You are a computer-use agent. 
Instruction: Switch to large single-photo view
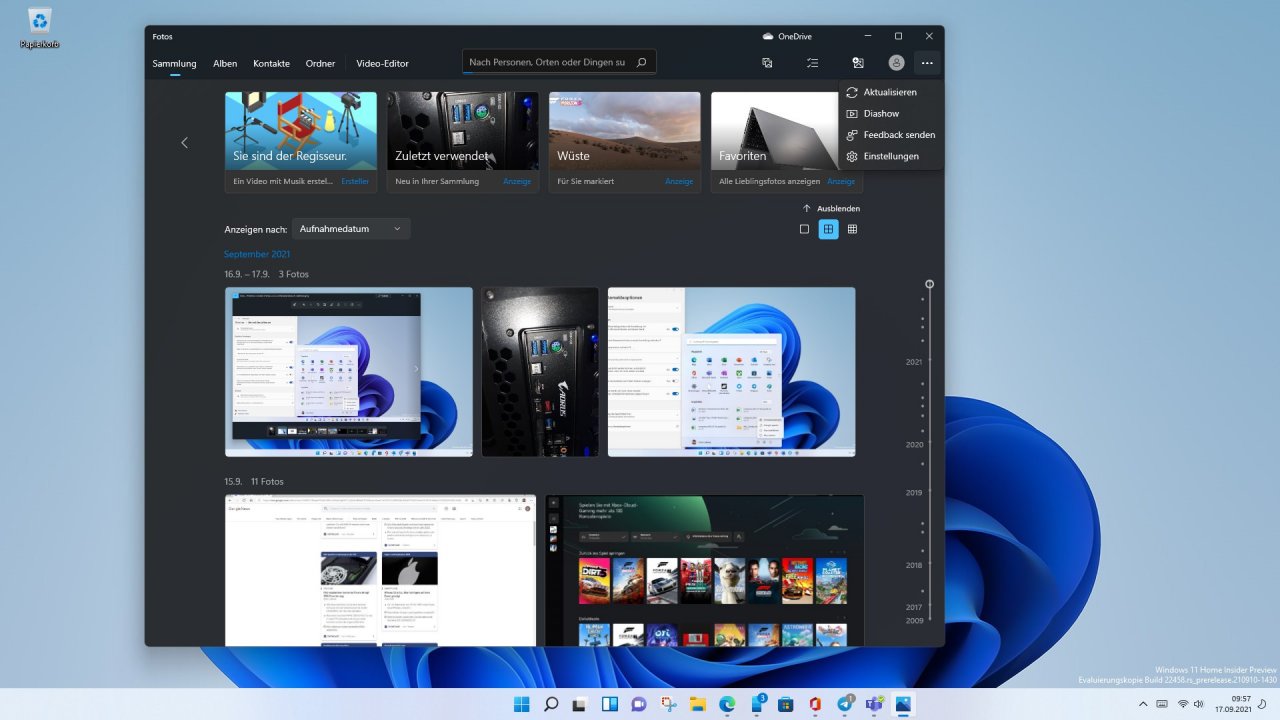click(x=805, y=229)
